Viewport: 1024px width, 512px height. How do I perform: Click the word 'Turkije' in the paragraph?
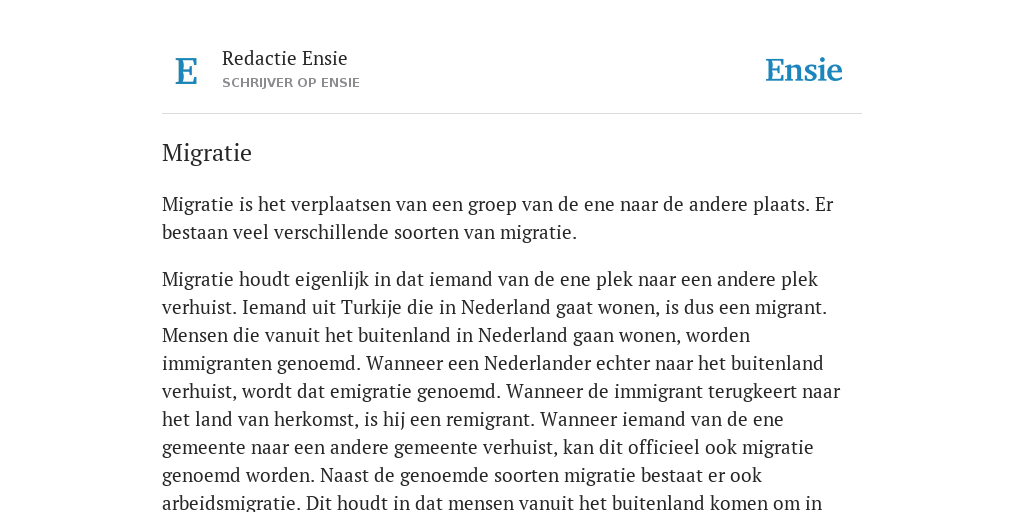pos(368,308)
